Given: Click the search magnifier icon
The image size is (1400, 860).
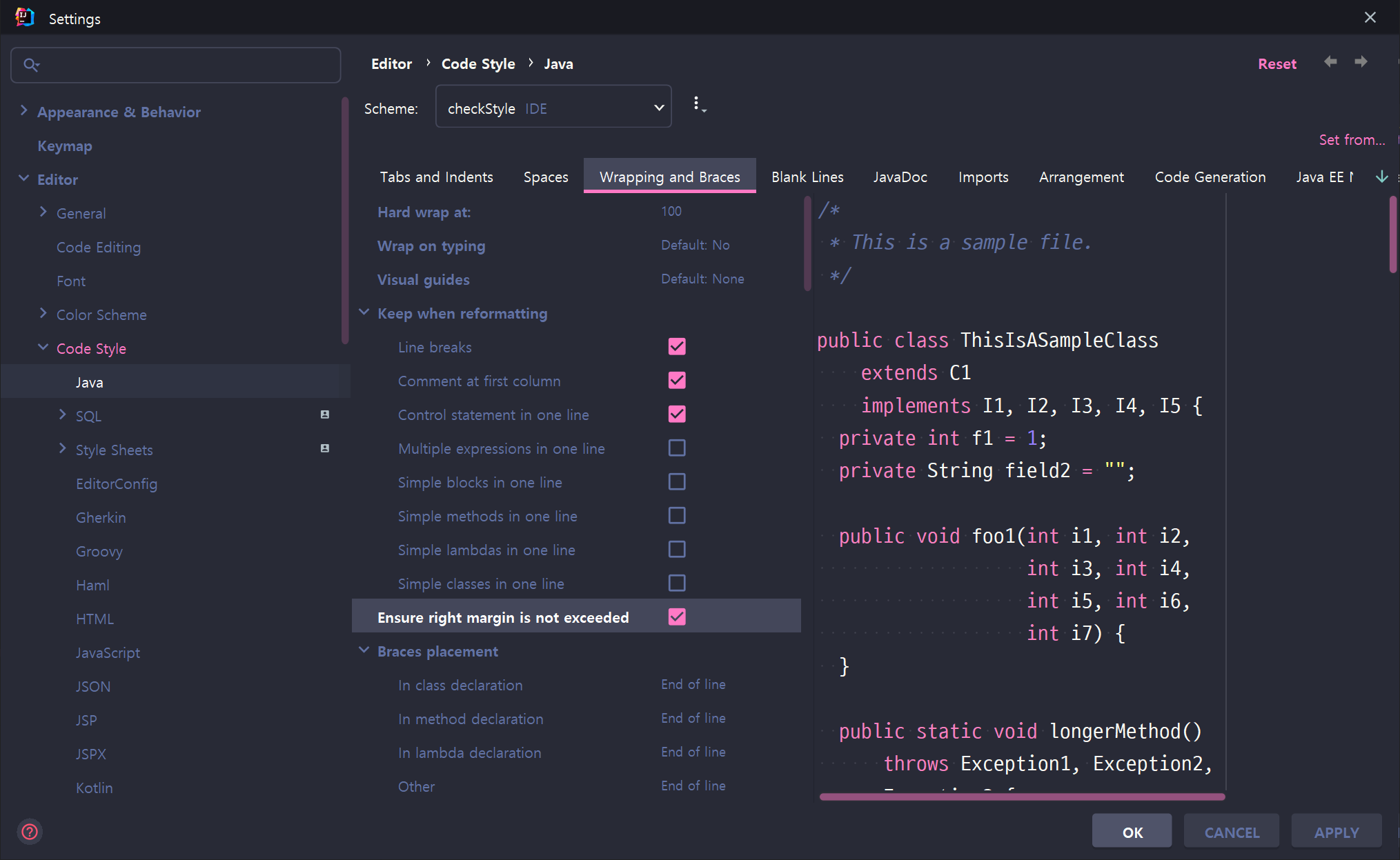Looking at the screenshot, I should pyautogui.click(x=31, y=65).
